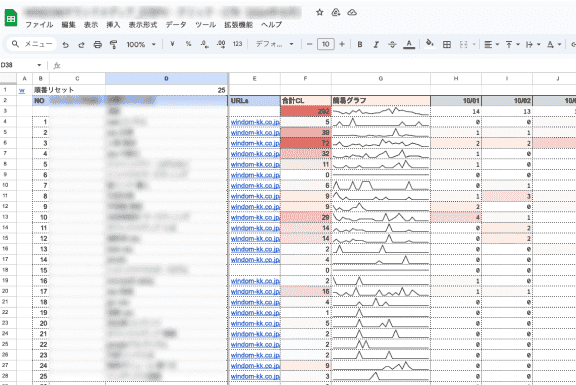Viewport: 576px width, 385px height.
Task: Click the redo arrow icon
Action: (81, 44)
